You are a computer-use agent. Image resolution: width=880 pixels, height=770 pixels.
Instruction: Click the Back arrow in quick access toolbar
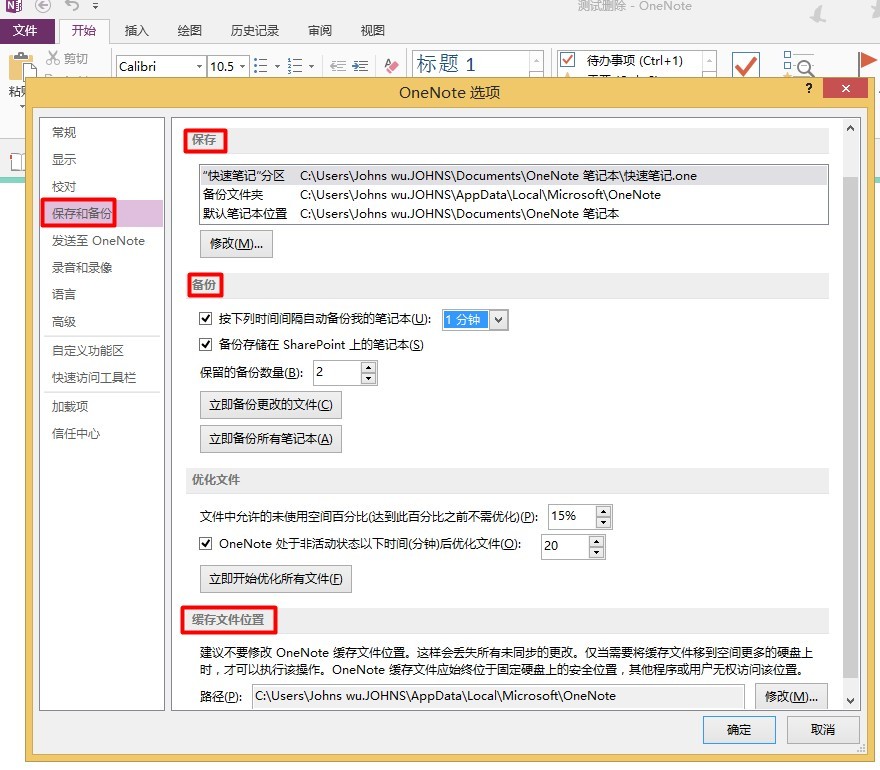(x=43, y=6)
